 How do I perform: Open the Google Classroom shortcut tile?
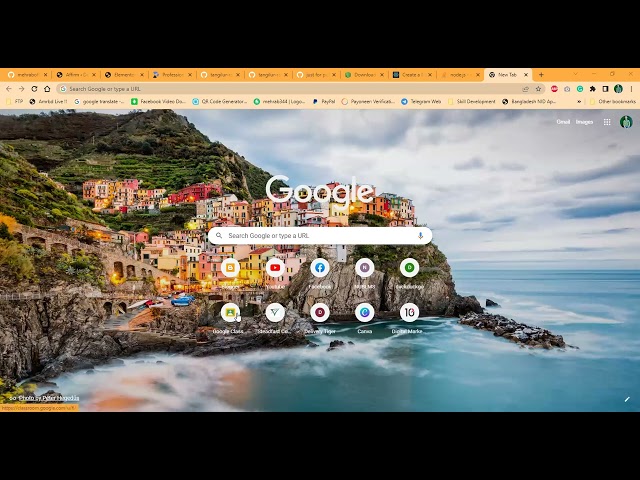(x=230, y=313)
